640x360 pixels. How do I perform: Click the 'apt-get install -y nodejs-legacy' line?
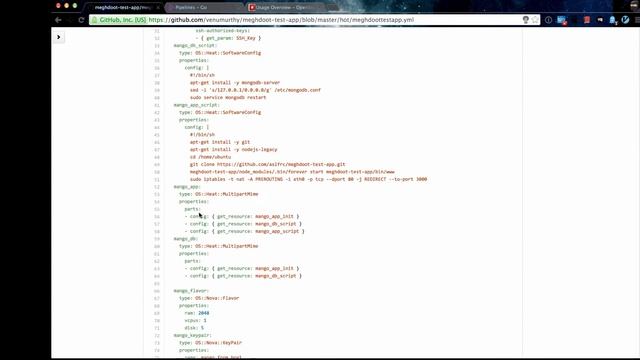click(x=233, y=149)
